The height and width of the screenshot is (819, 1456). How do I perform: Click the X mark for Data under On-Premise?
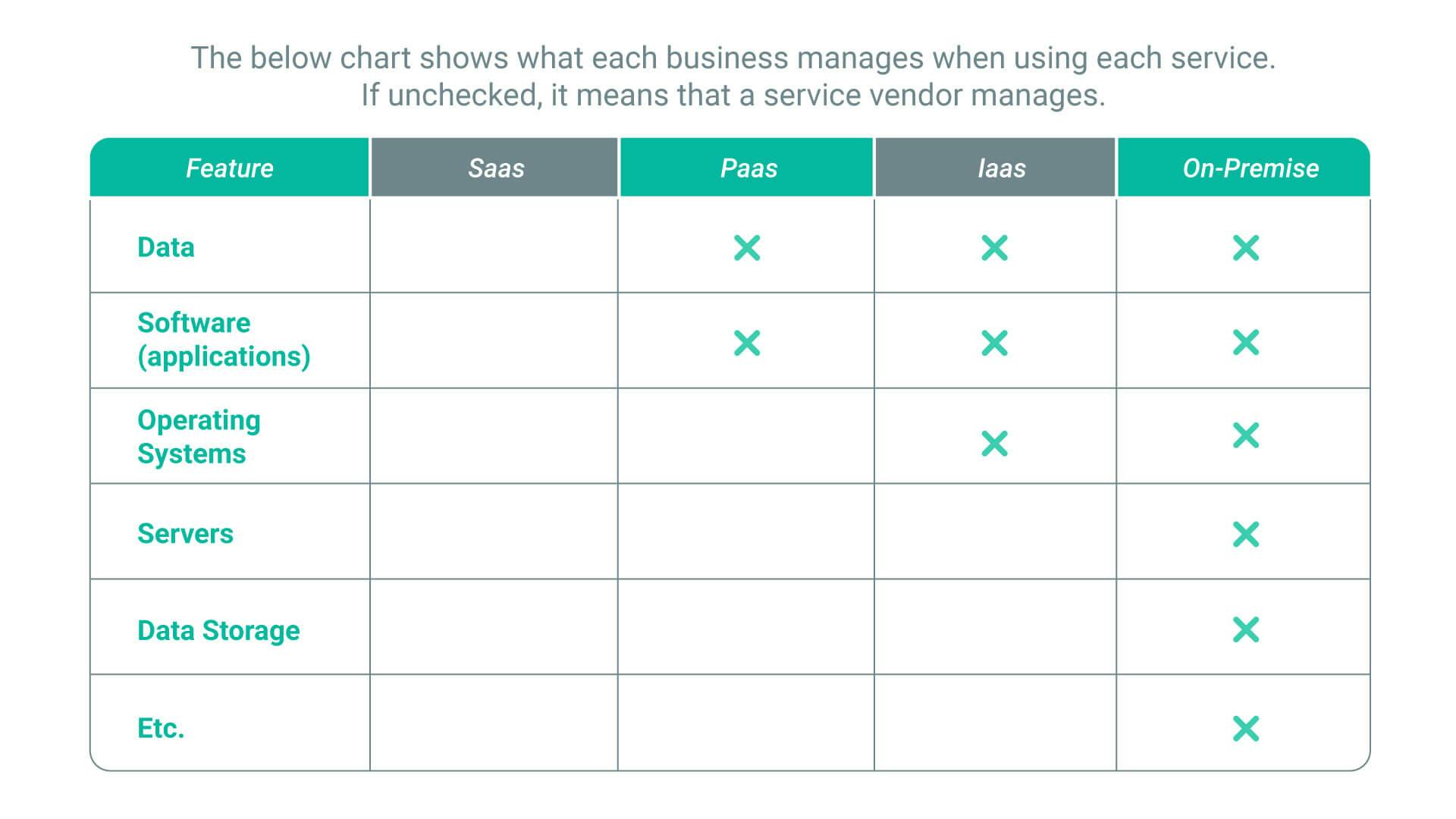[x=1246, y=248]
